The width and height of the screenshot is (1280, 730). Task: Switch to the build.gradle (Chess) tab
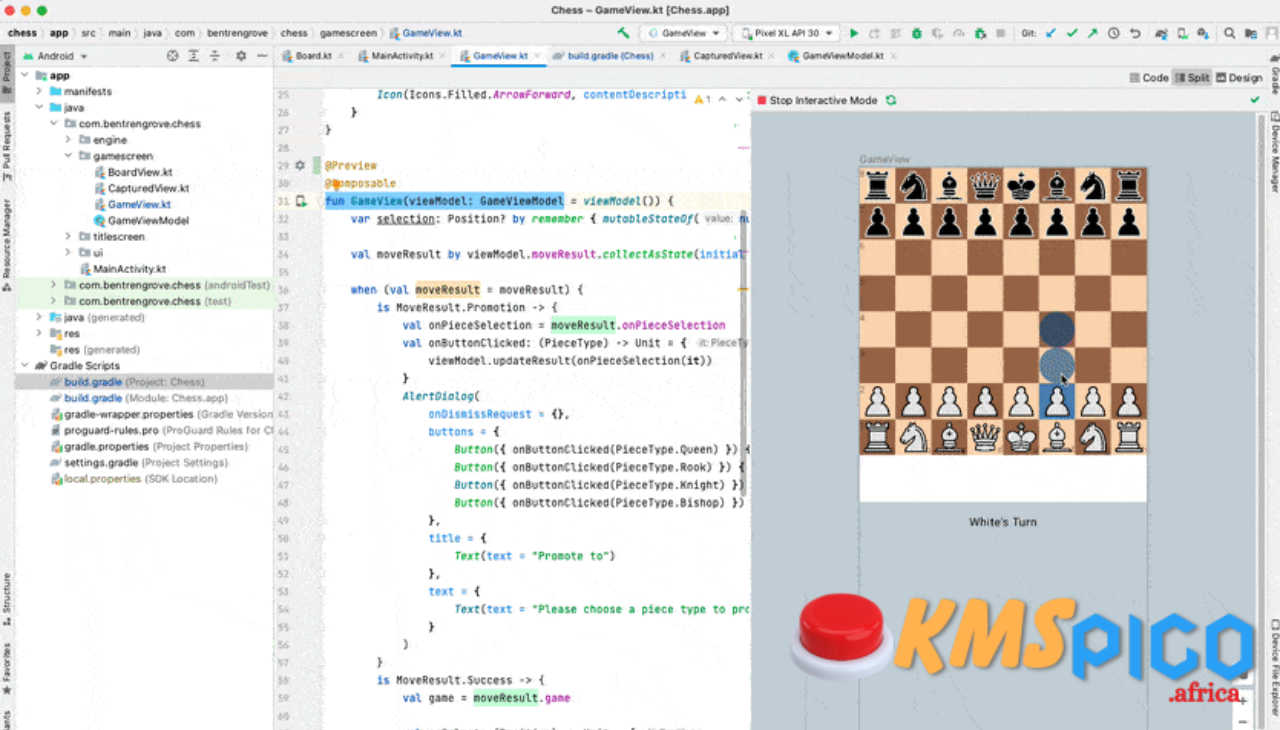pyautogui.click(x=610, y=56)
